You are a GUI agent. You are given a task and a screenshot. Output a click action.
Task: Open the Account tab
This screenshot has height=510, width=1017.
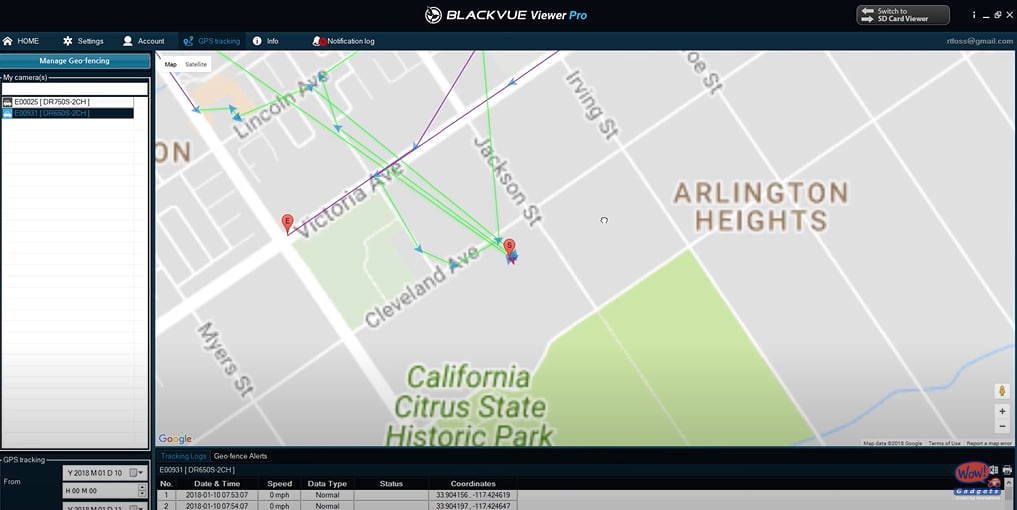143,41
